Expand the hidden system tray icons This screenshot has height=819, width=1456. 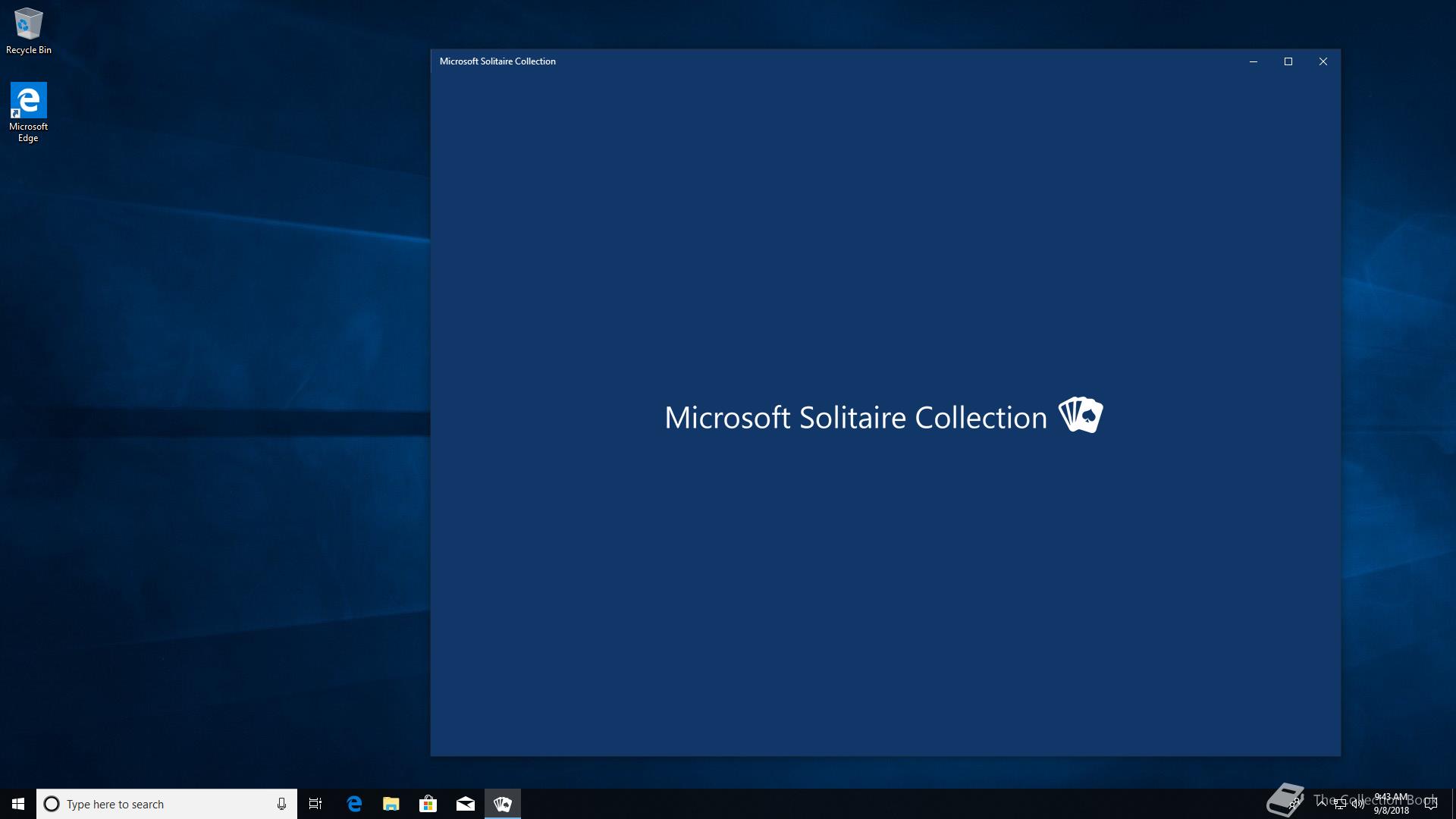click(x=1322, y=803)
